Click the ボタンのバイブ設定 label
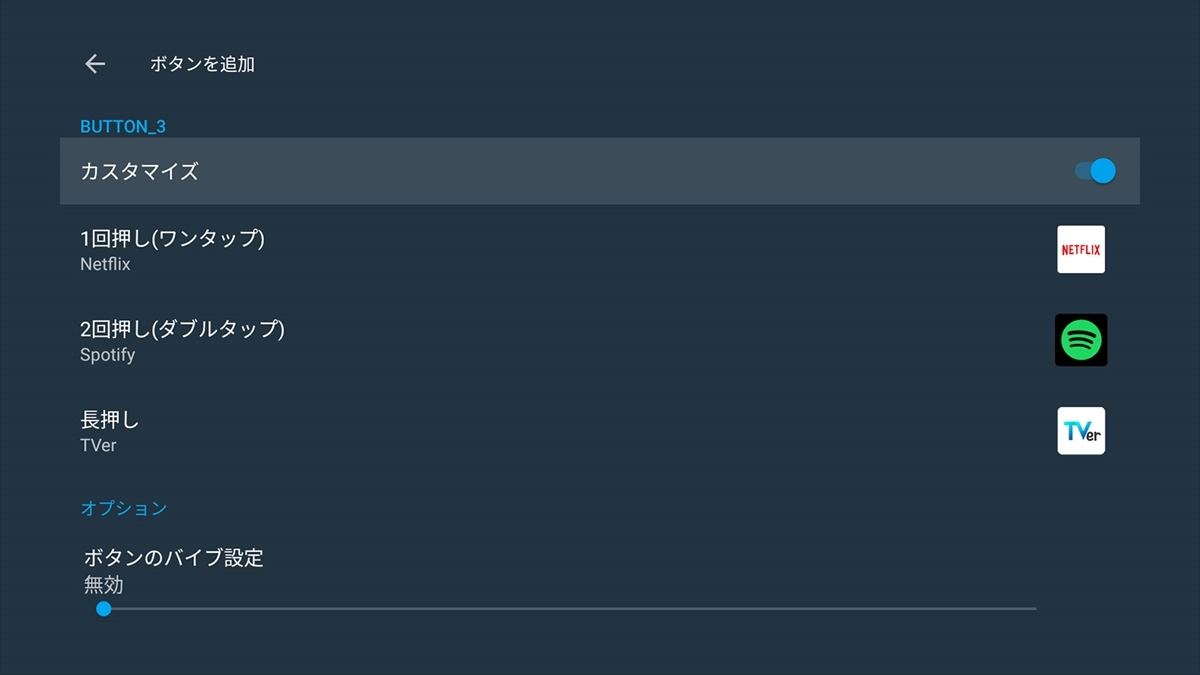 pyautogui.click(x=174, y=558)
